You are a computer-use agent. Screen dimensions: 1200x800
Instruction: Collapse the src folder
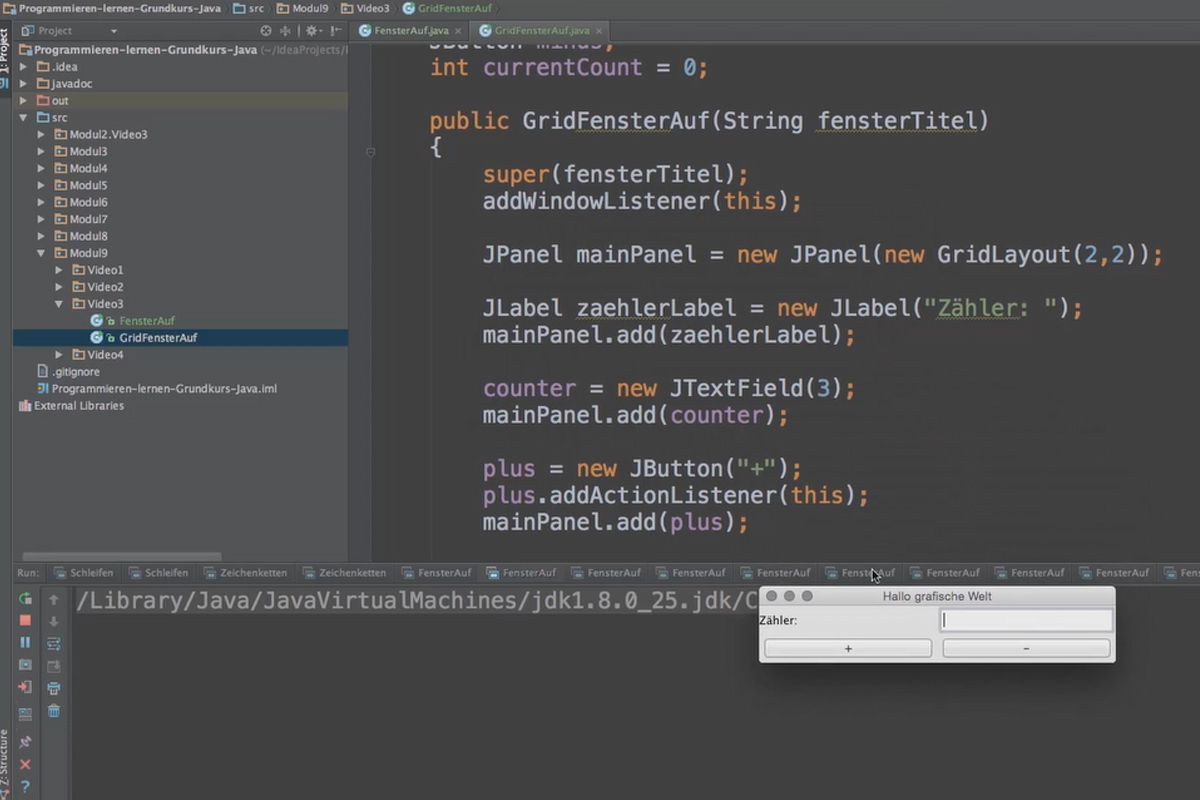point(24,118)
